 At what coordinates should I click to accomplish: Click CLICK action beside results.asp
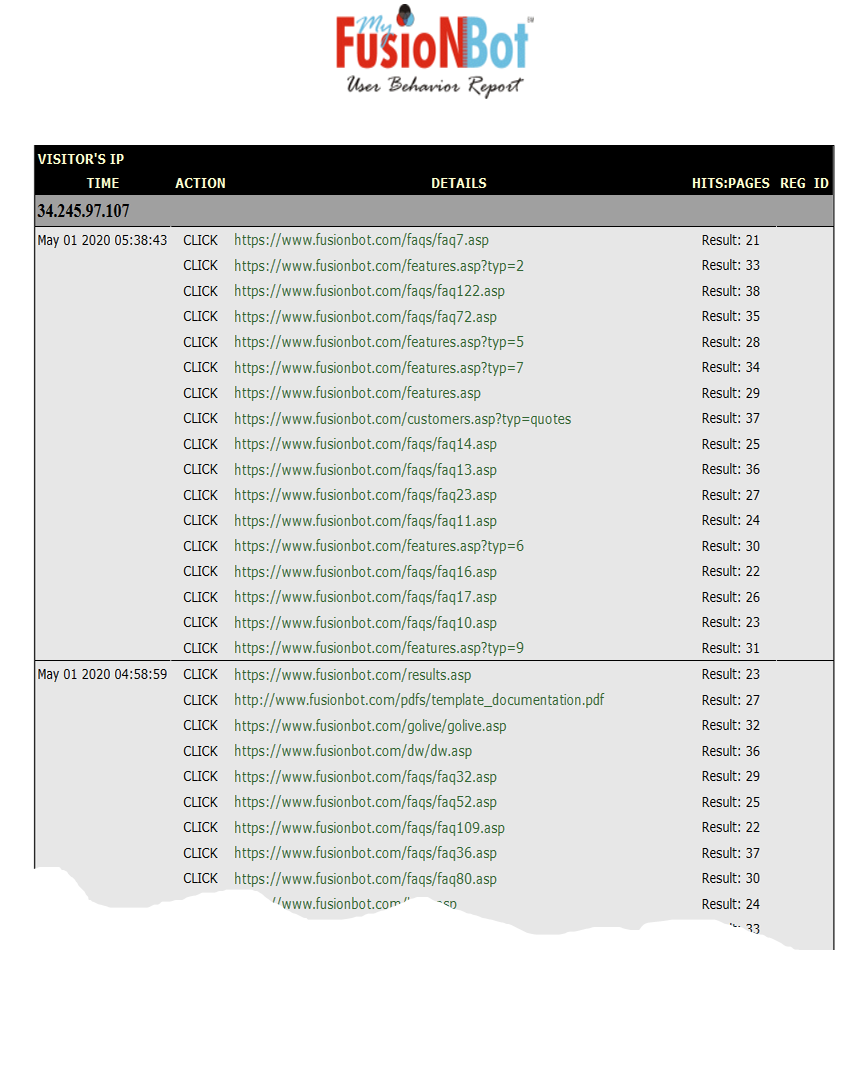200,674
